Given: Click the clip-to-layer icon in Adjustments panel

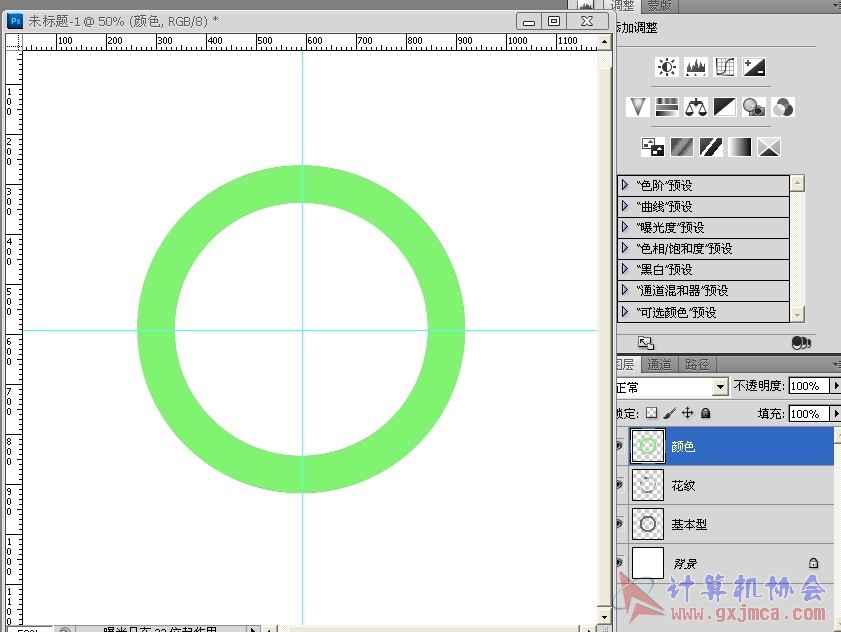Looking at the screenshot, I should point(801,342).
